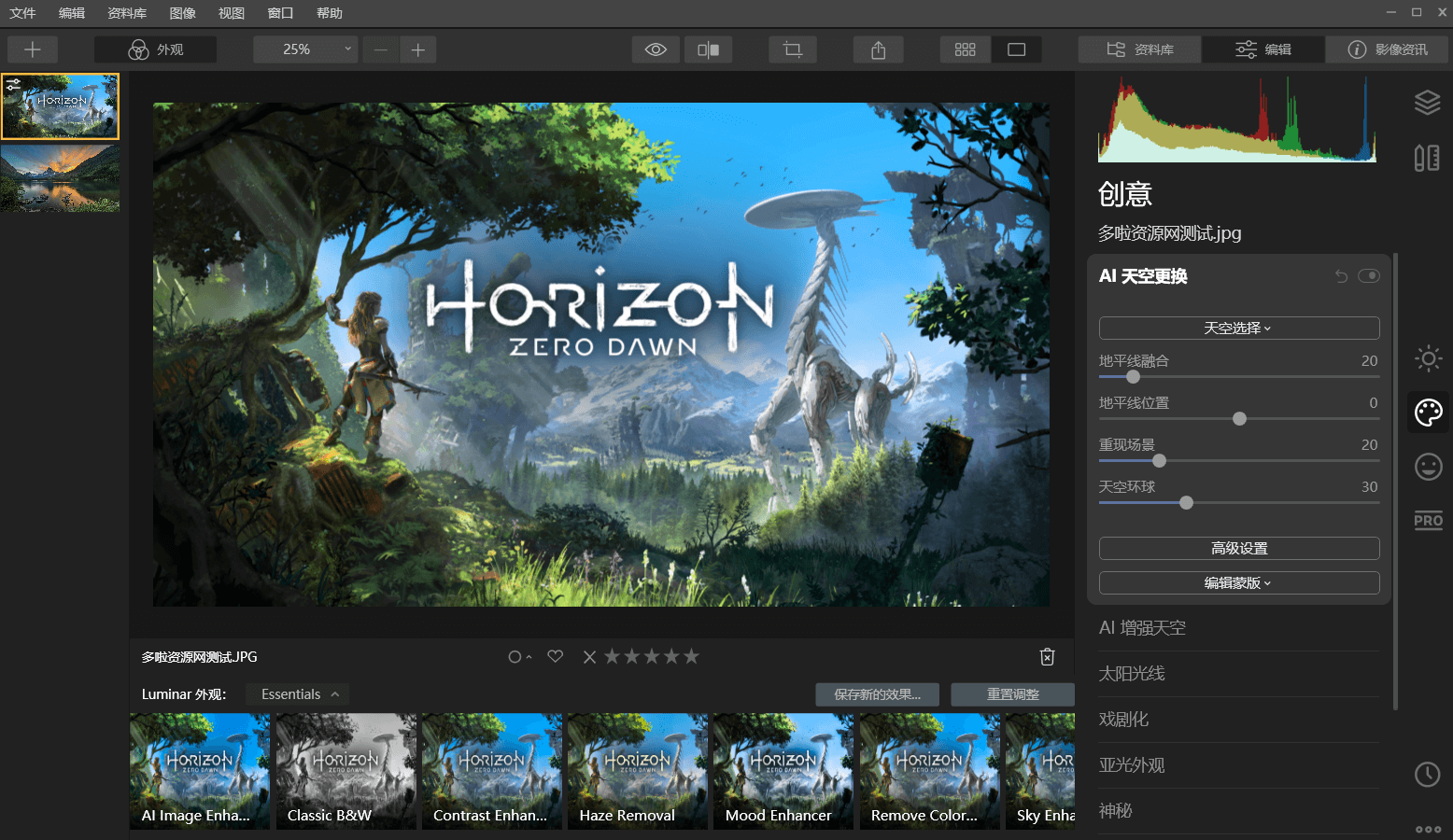Open the canvas tools icon

click(x=1427, y=158)
